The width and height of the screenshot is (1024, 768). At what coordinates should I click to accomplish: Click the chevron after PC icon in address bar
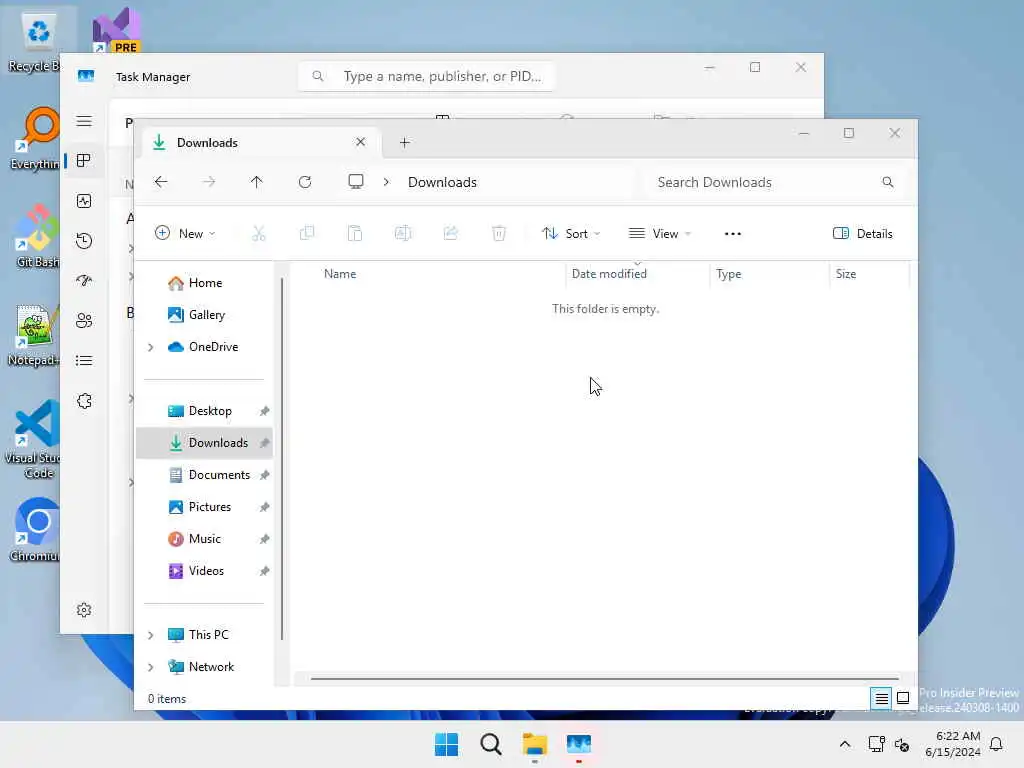[387, 182]
